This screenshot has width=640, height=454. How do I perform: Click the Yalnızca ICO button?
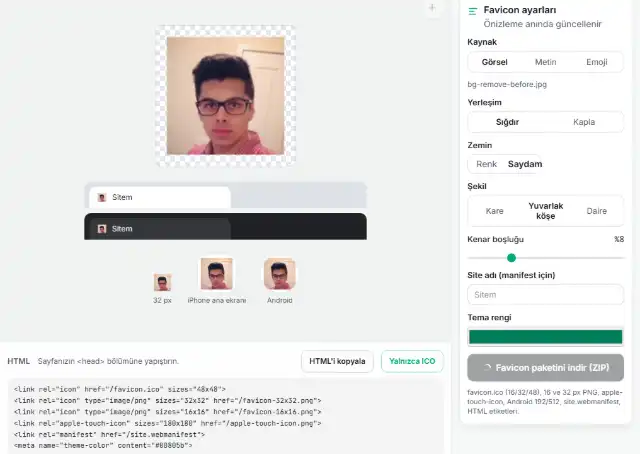coord(412,361)
